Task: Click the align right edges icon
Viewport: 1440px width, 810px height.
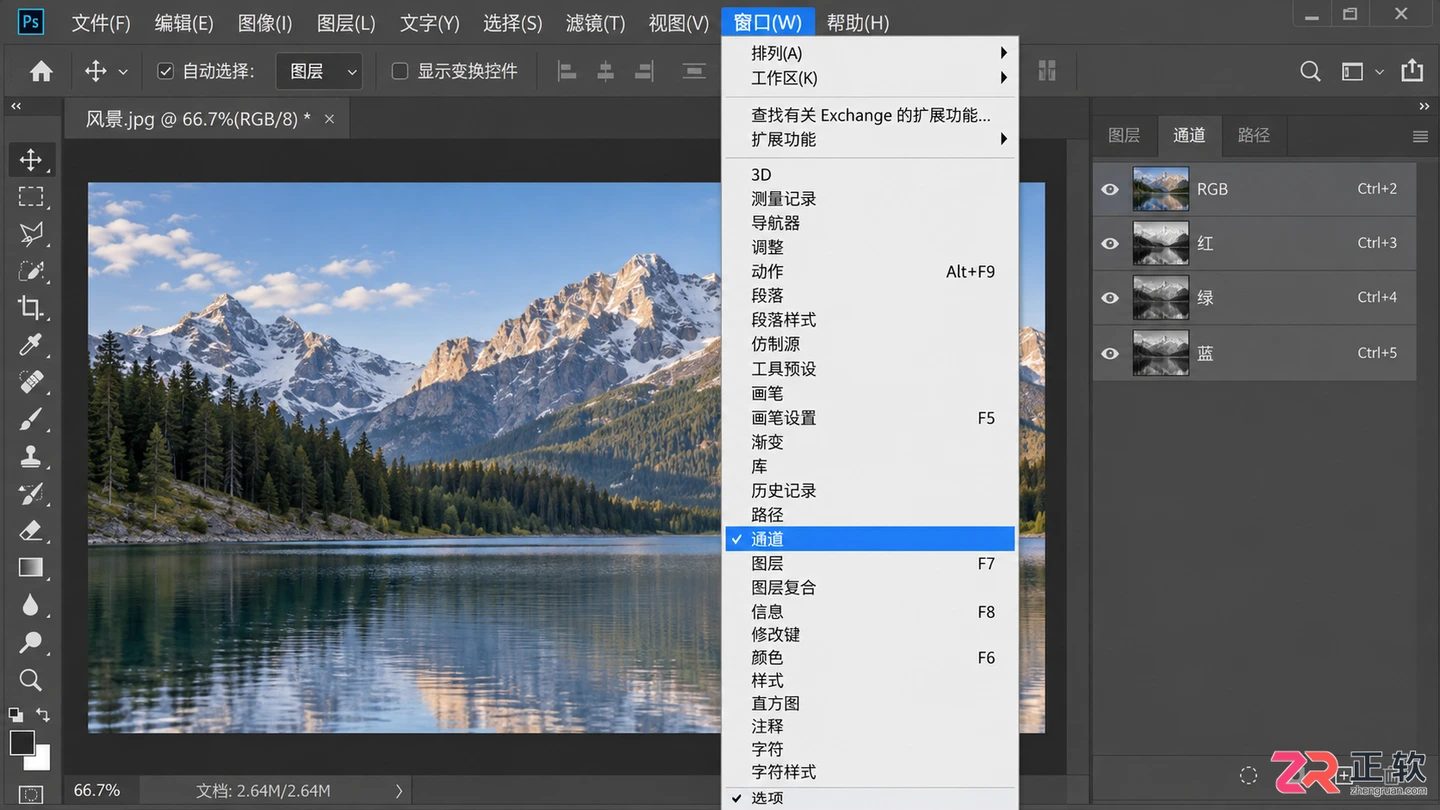Action: pos(644,71)
